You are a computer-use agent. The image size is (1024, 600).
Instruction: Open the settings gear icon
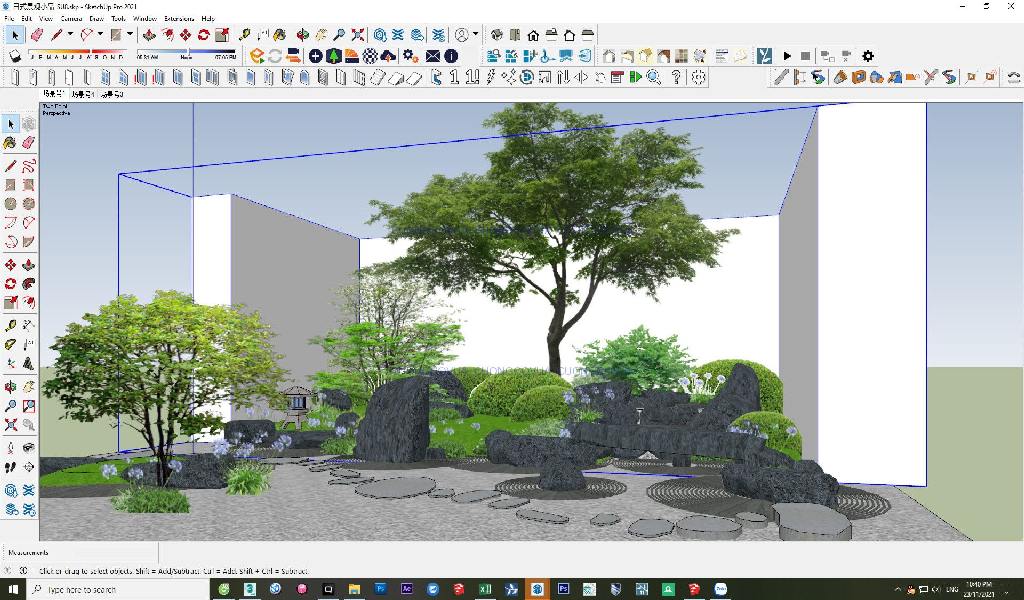(x=867, y=56)
